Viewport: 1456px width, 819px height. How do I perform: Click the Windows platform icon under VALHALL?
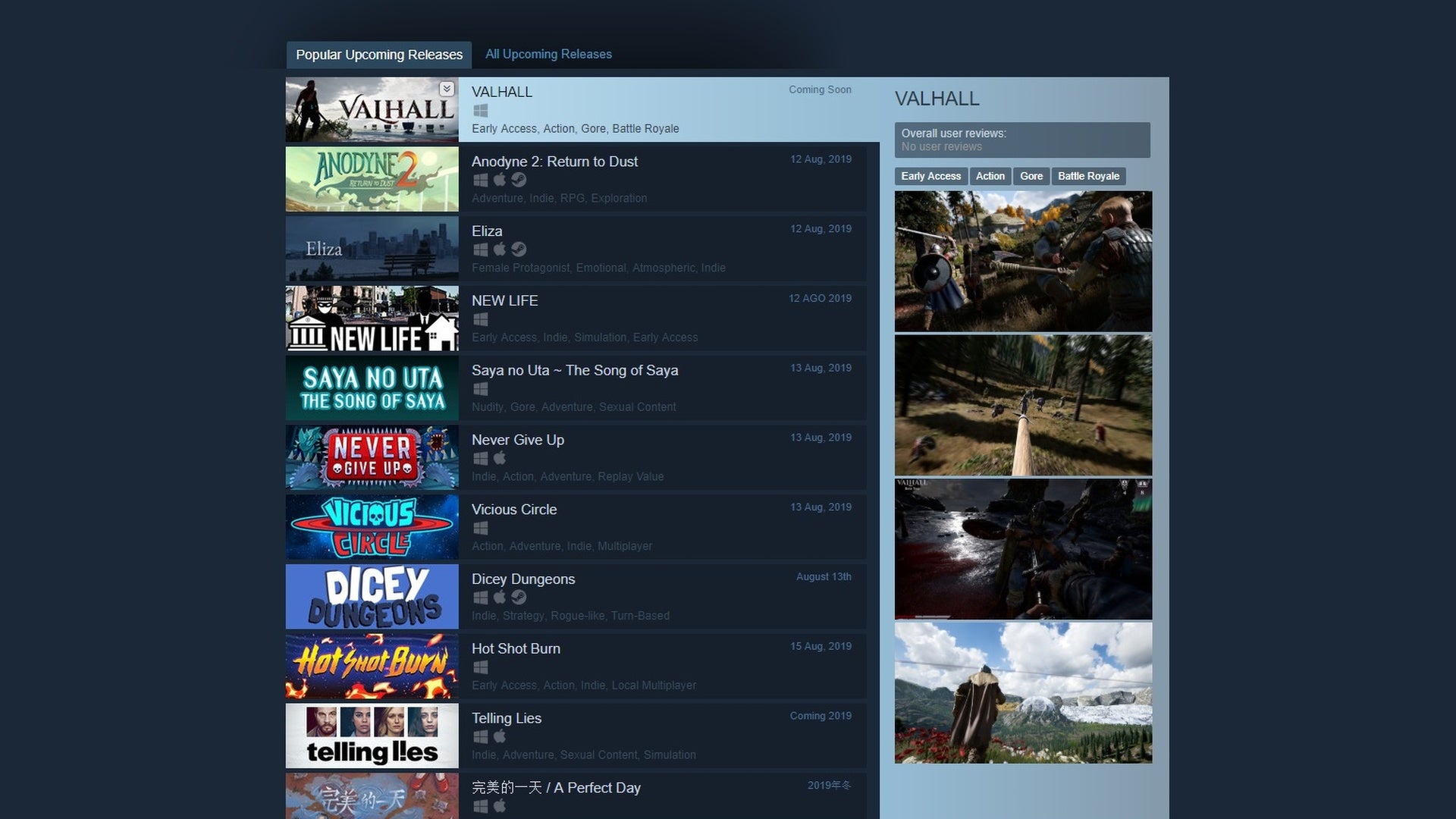pyautogui.click(x=481, y=110)
